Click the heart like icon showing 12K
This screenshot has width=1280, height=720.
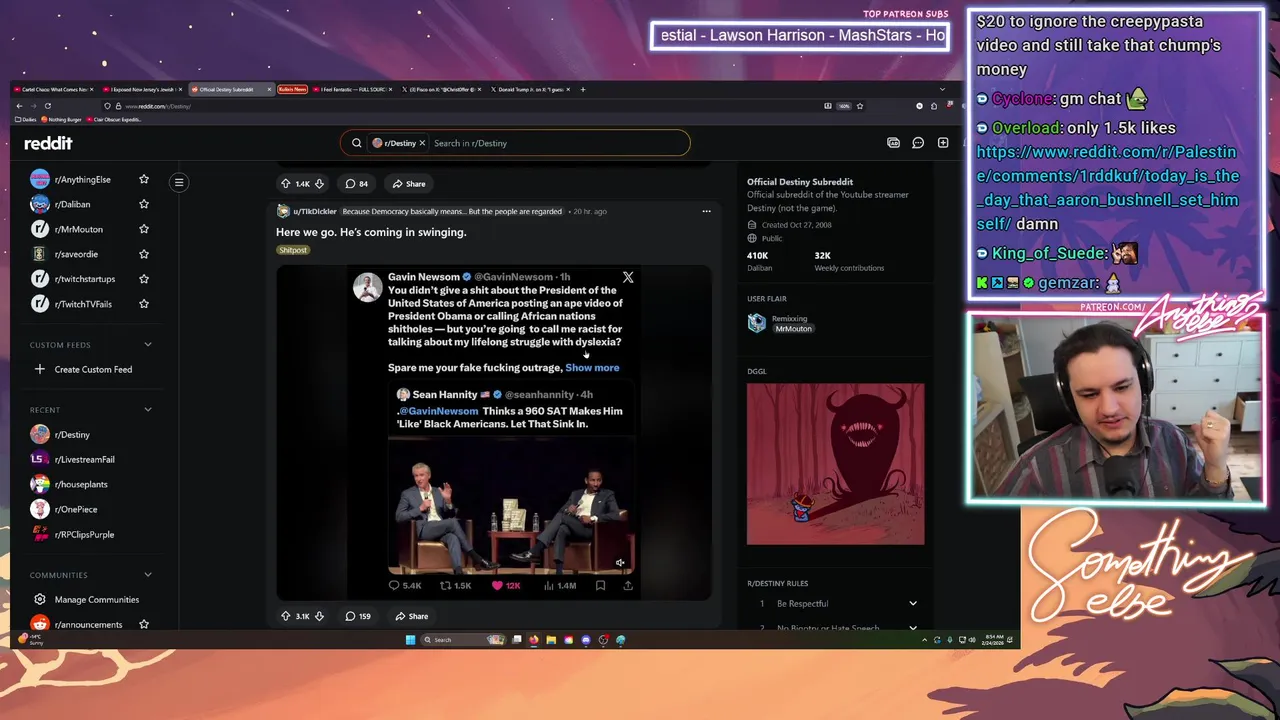click(x=497, y=585)
